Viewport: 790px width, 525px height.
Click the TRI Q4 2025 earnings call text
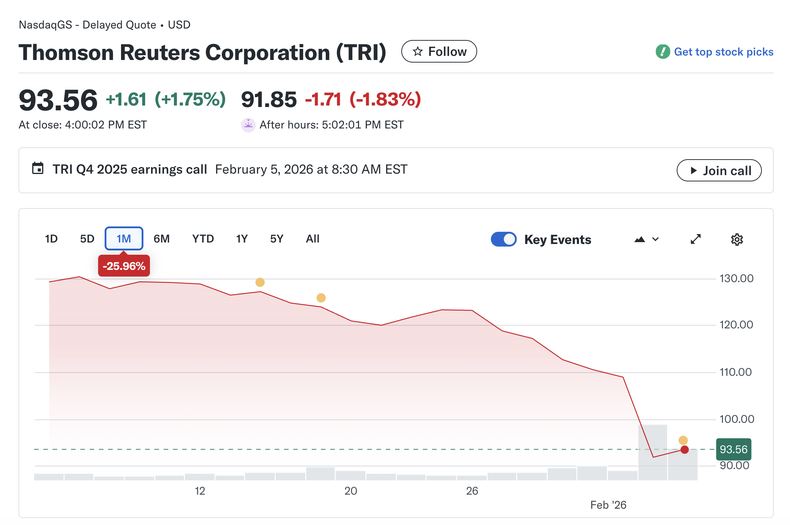129,169
